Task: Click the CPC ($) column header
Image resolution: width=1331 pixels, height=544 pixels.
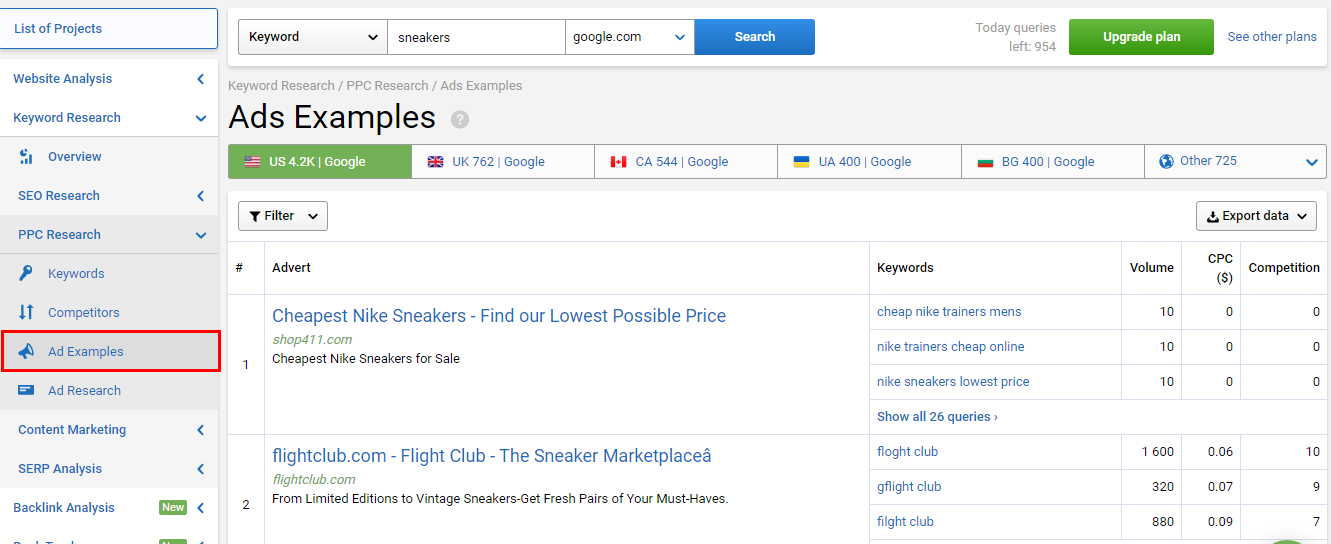Action: 1220,268
